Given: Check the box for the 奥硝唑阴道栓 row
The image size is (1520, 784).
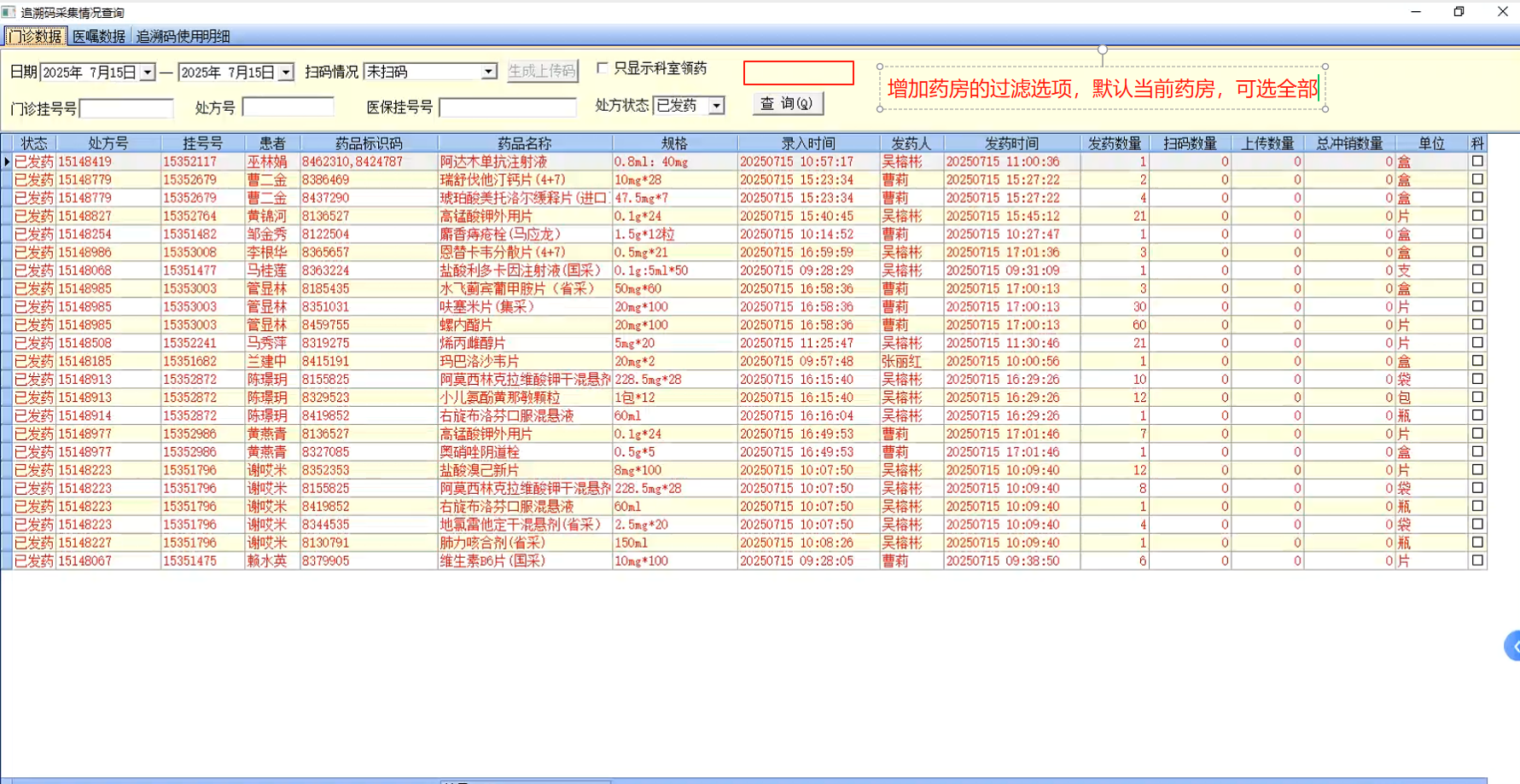Looking at the screenshot, I should (x=1477, y=452).
